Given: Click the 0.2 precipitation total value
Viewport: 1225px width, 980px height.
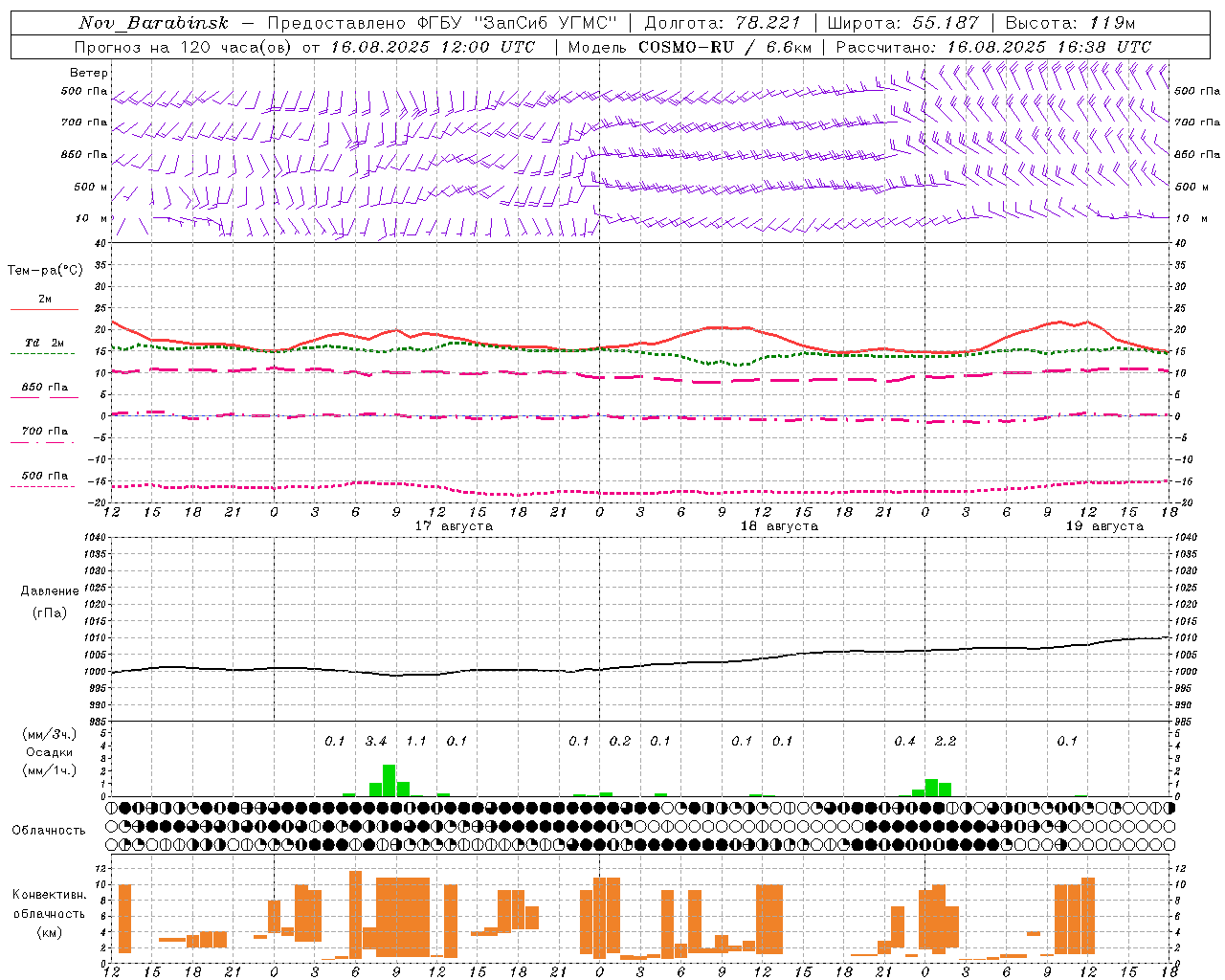Looking at the screenshot, I should pos(620,742).
